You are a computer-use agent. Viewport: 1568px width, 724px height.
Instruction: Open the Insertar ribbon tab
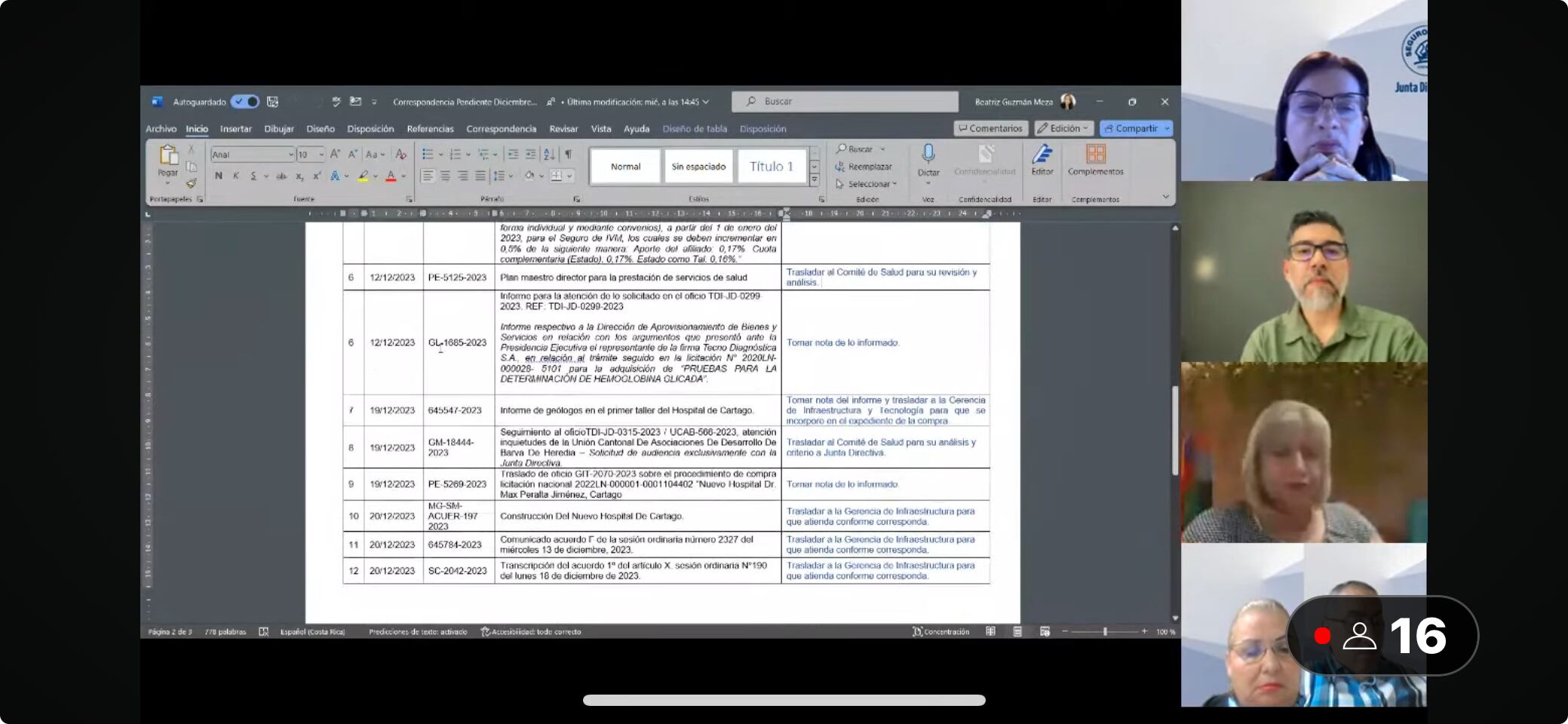click(x=235, y=129)
